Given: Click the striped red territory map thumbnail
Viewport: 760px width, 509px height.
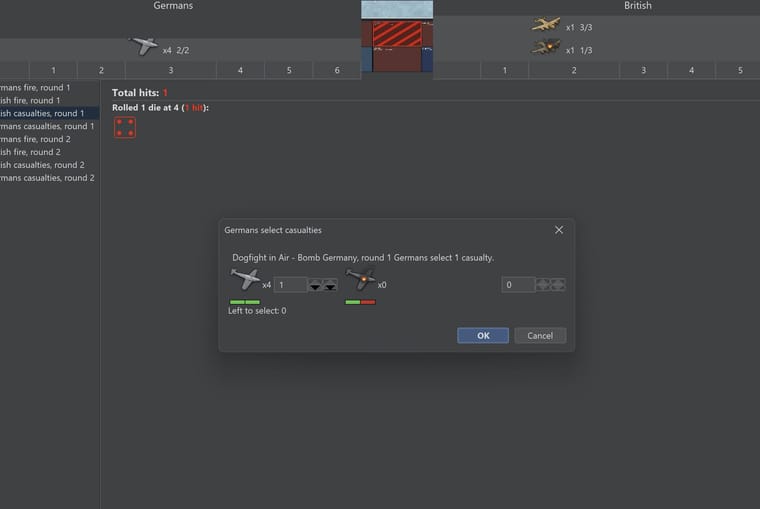Looking at the screenshot, I should [x=397, y=34].
